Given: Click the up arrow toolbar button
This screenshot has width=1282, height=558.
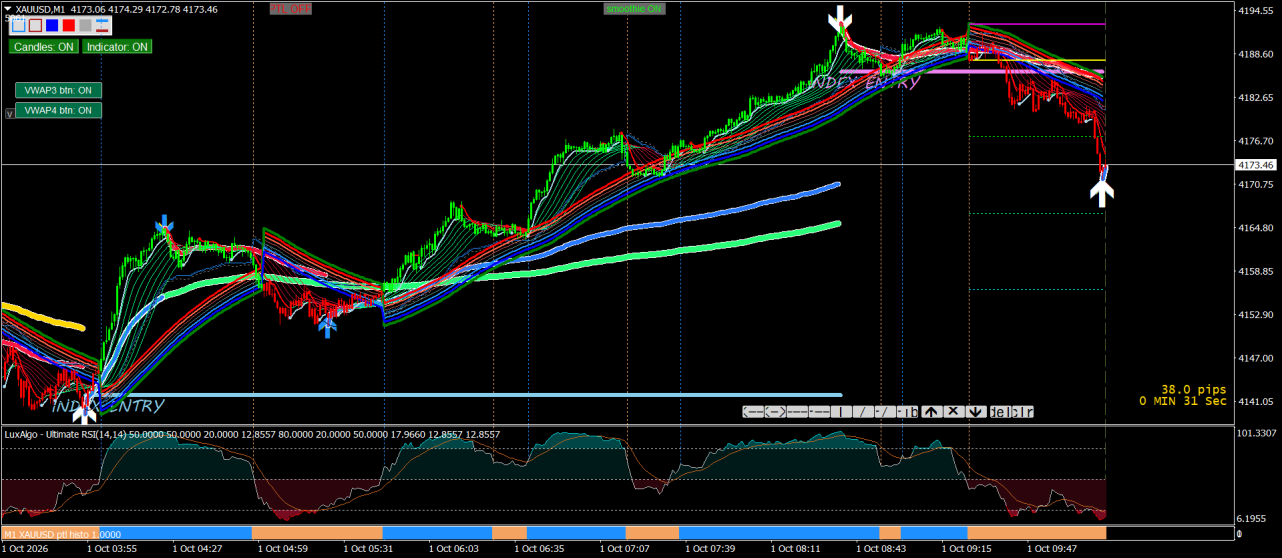Looking at the screenshot, I should 932,412.
